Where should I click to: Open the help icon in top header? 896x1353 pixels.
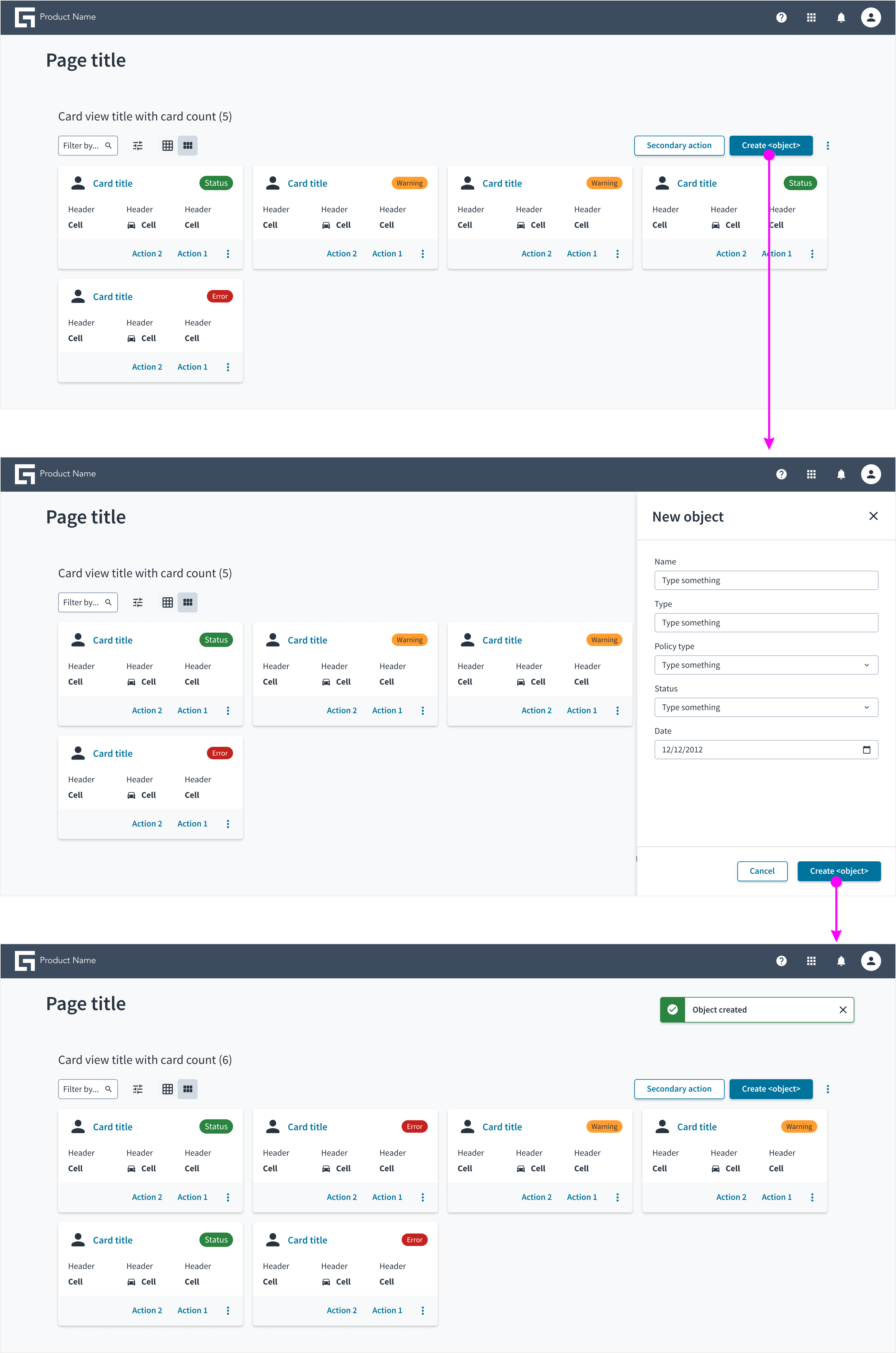click(x=781, y=17)
